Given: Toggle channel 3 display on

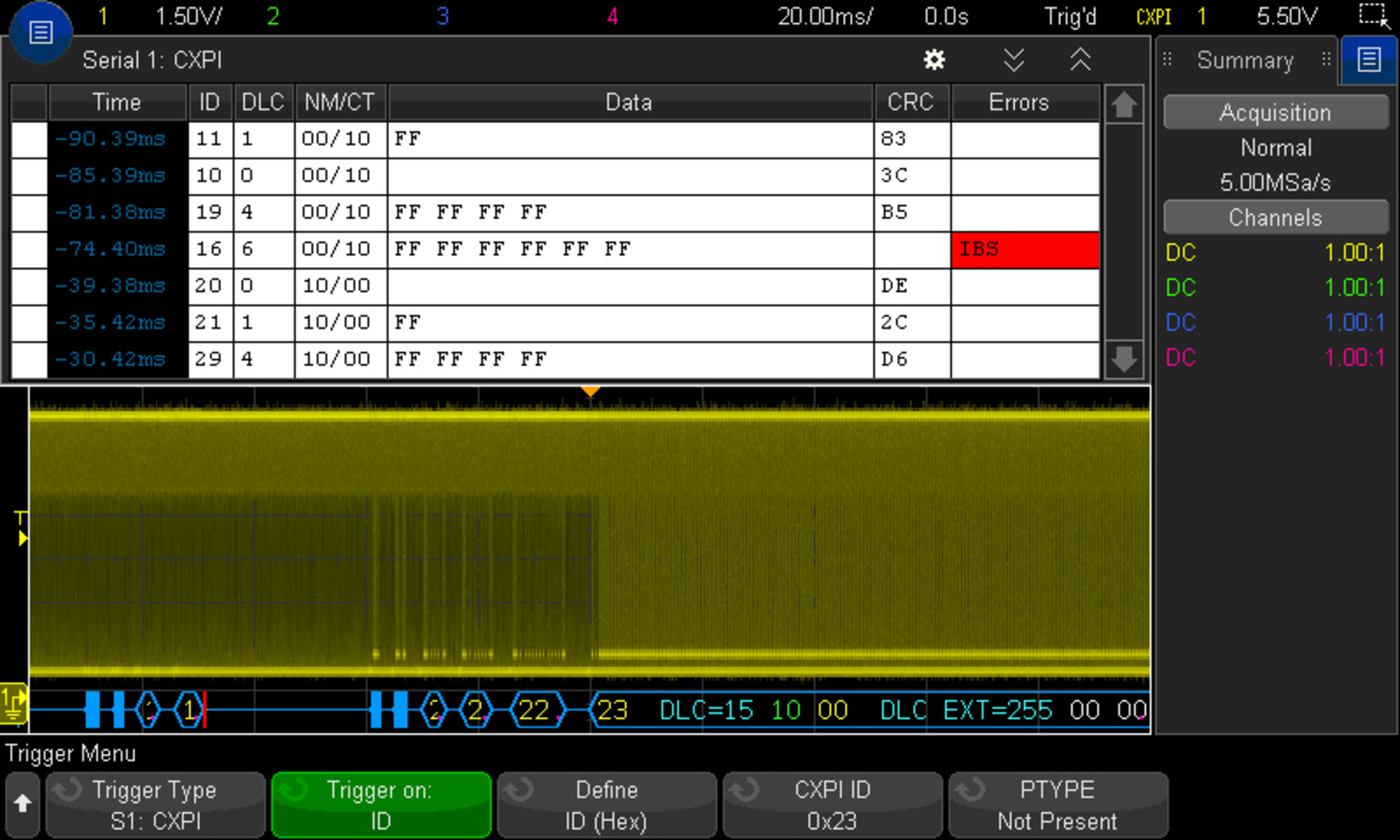Looking at the screenshot, I should pos(442,16).
